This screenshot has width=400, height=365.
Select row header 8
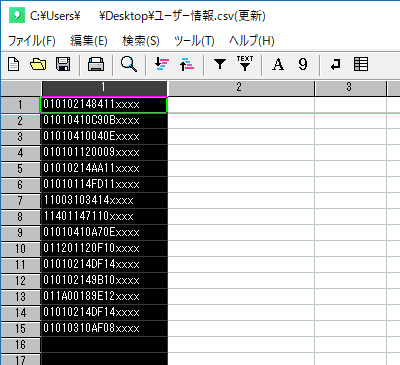[20, 217]
